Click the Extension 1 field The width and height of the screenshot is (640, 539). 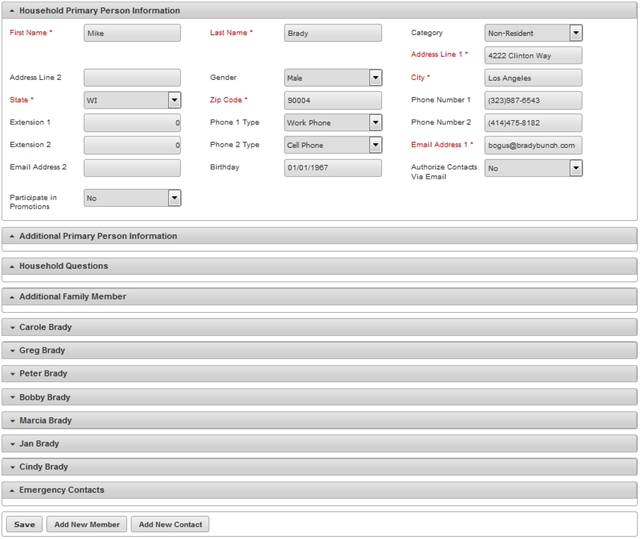click(x=132, y=122)
